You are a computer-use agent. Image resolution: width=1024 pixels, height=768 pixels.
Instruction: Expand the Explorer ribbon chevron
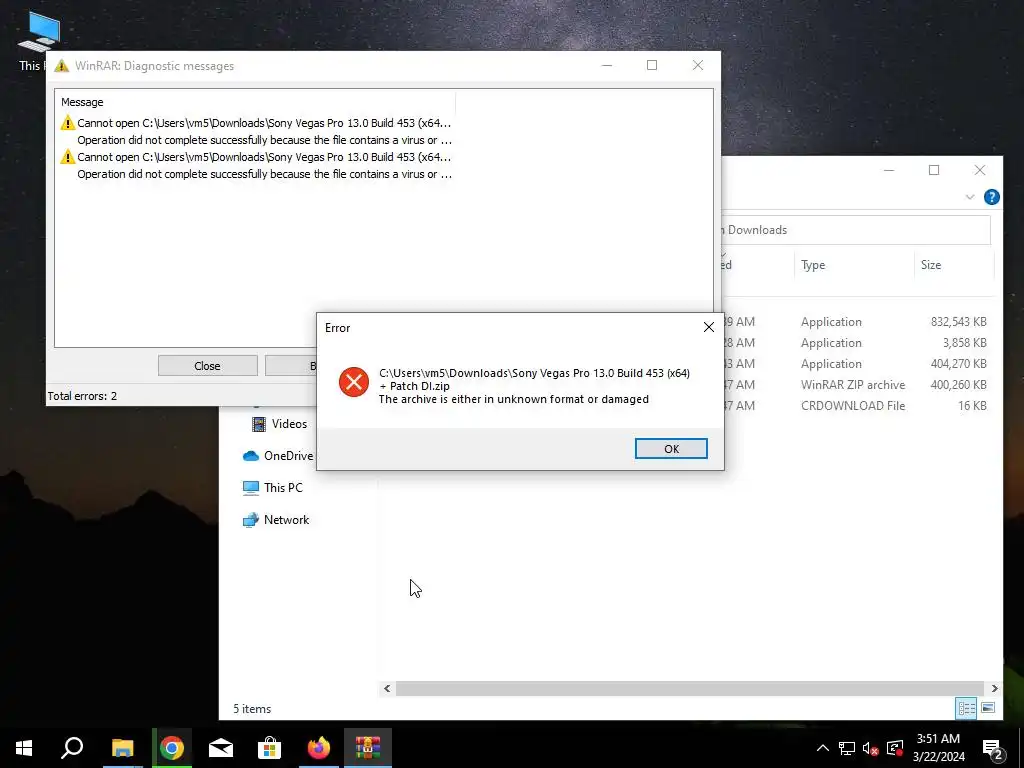pos(970,197)
